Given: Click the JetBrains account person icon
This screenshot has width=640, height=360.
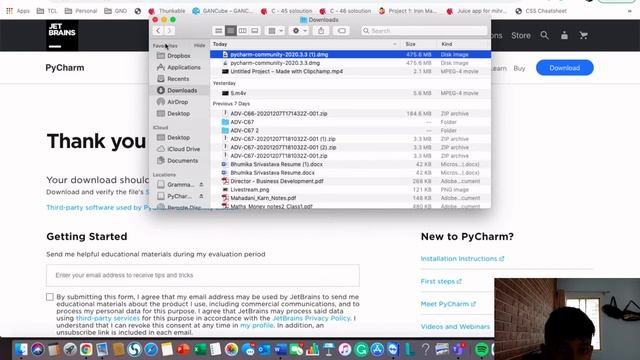Looking at the screenshot, I should point(564,36).
